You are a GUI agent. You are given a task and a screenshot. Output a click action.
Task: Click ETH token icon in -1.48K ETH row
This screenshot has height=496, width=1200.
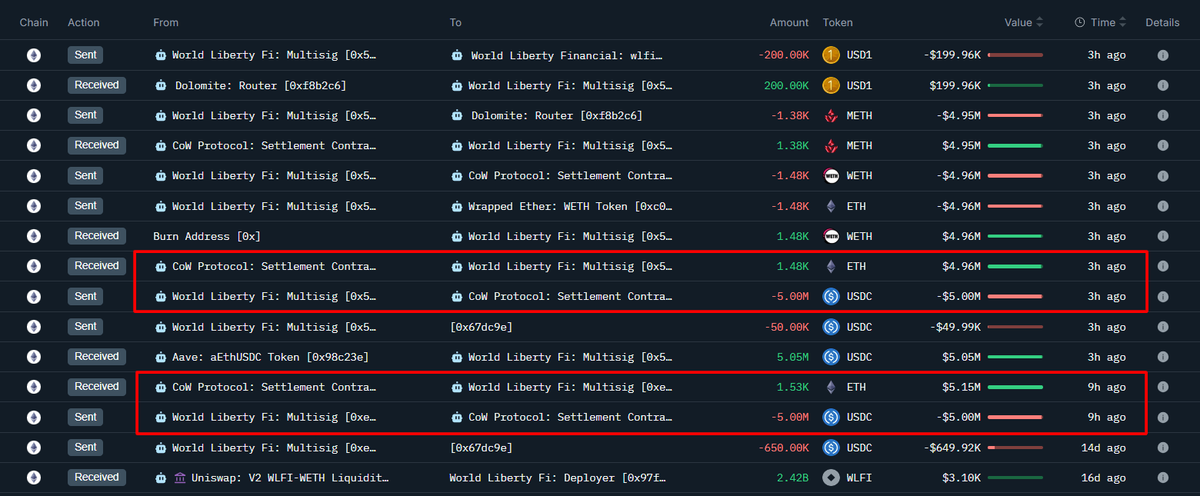pos(831,207)
